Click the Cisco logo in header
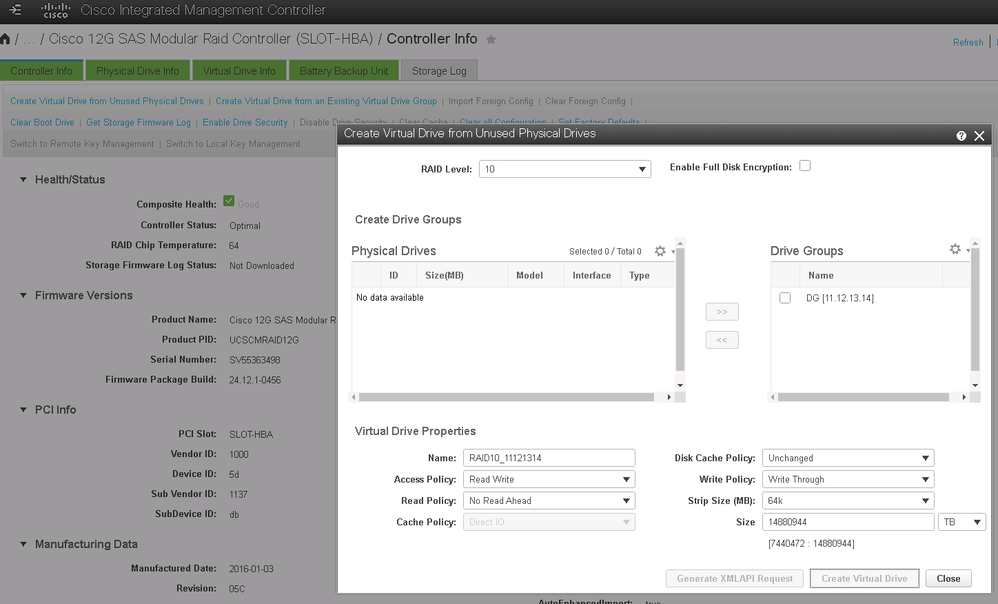Screen dimensions: 998x604 click(x=55, y=10)
